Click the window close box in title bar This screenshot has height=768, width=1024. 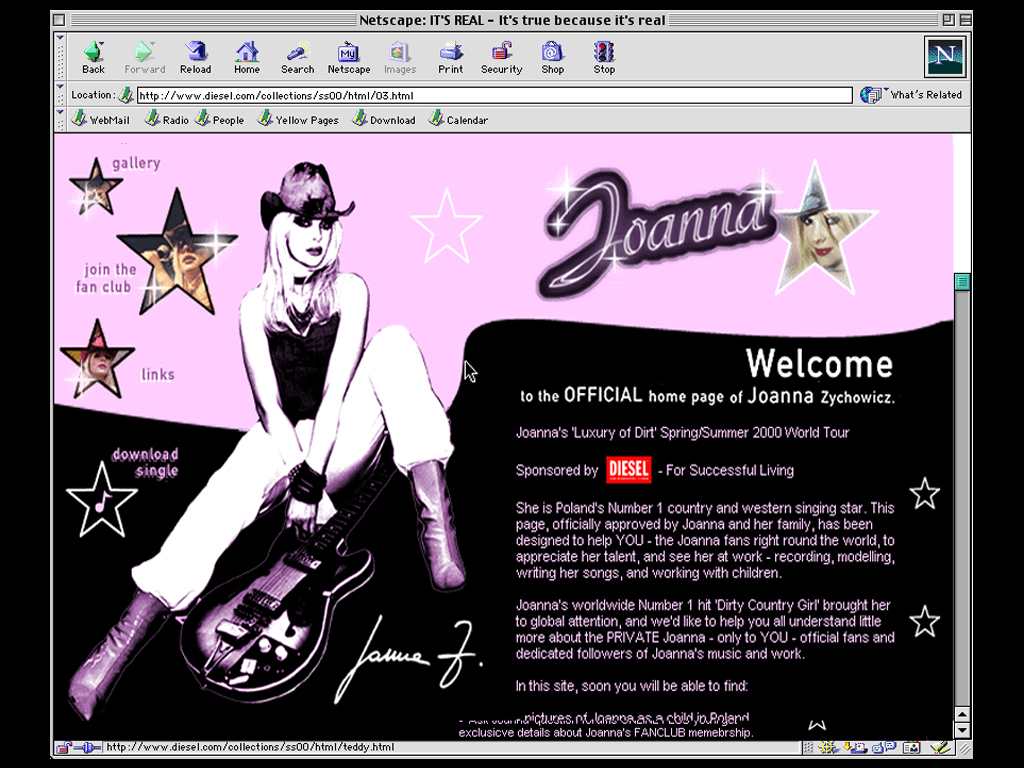point(59,20)
